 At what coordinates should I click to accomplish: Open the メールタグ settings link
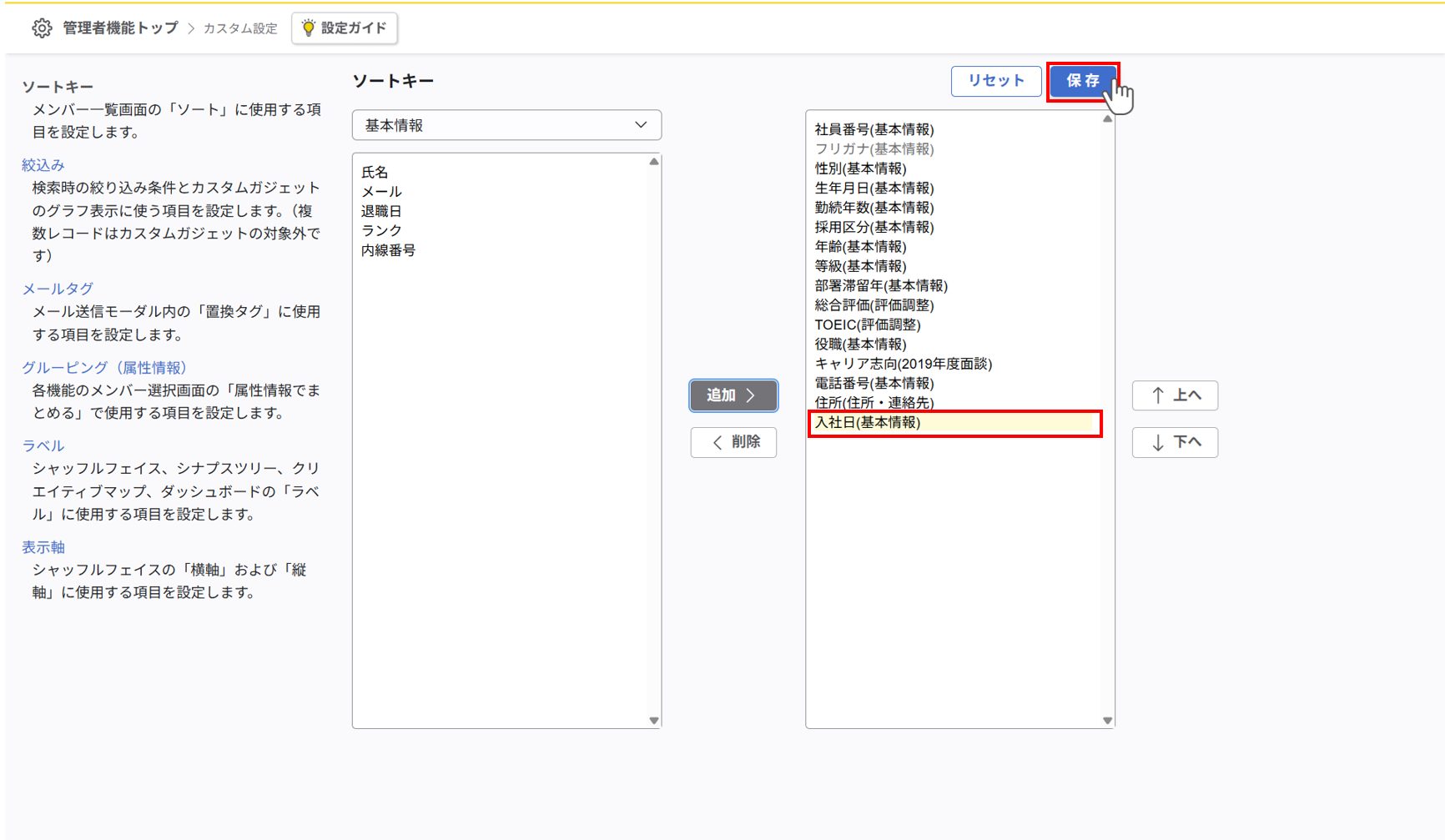pyautogui.click(x=58, y=289)
